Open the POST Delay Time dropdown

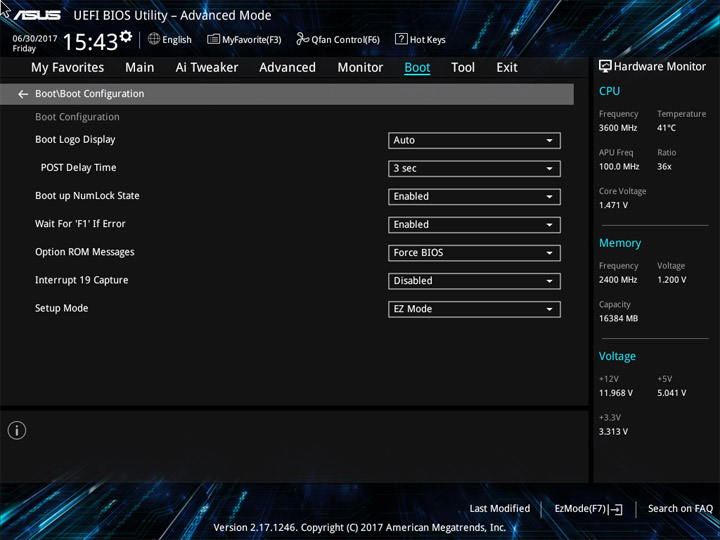[474, 169]
